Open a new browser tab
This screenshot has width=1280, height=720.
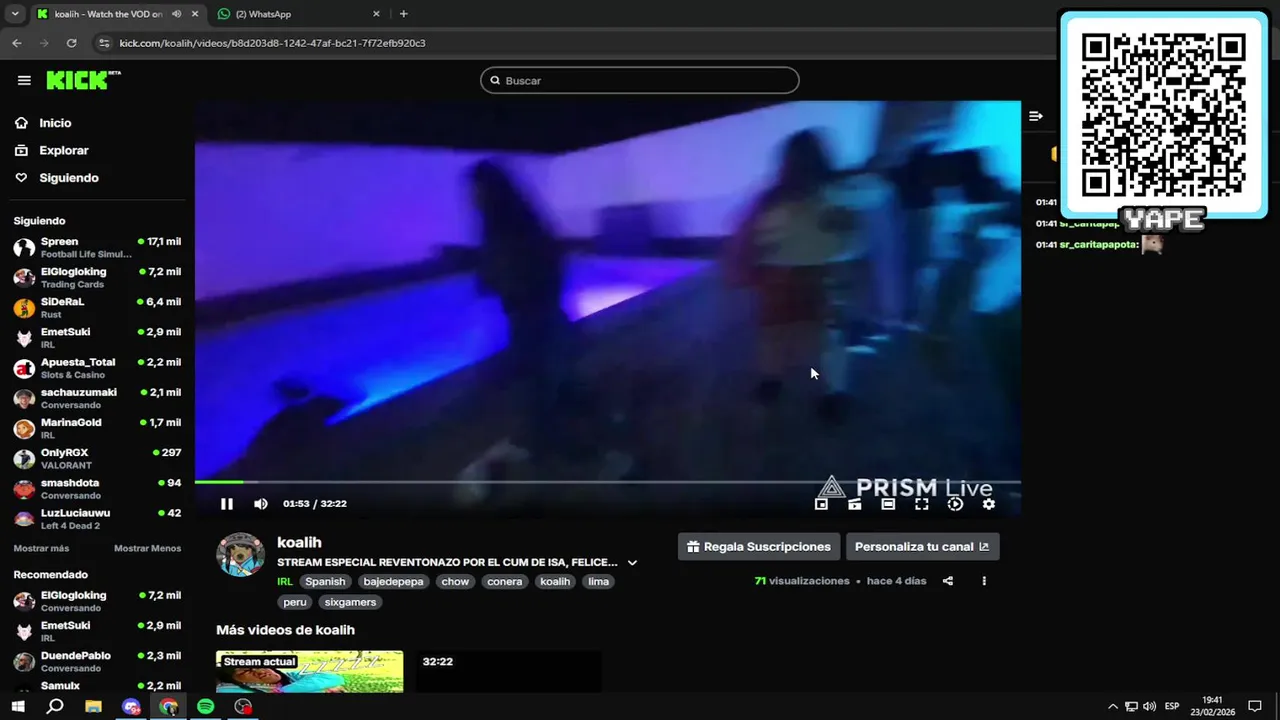(404, 14)
